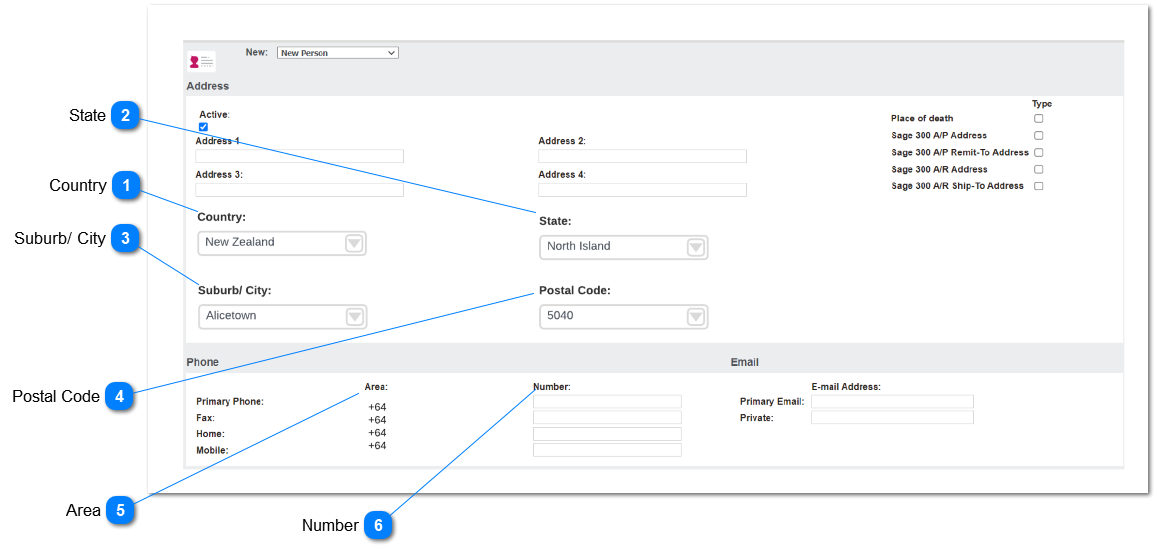
Task: Open the Suburb/City dropdown arrow
Action: 355,316
